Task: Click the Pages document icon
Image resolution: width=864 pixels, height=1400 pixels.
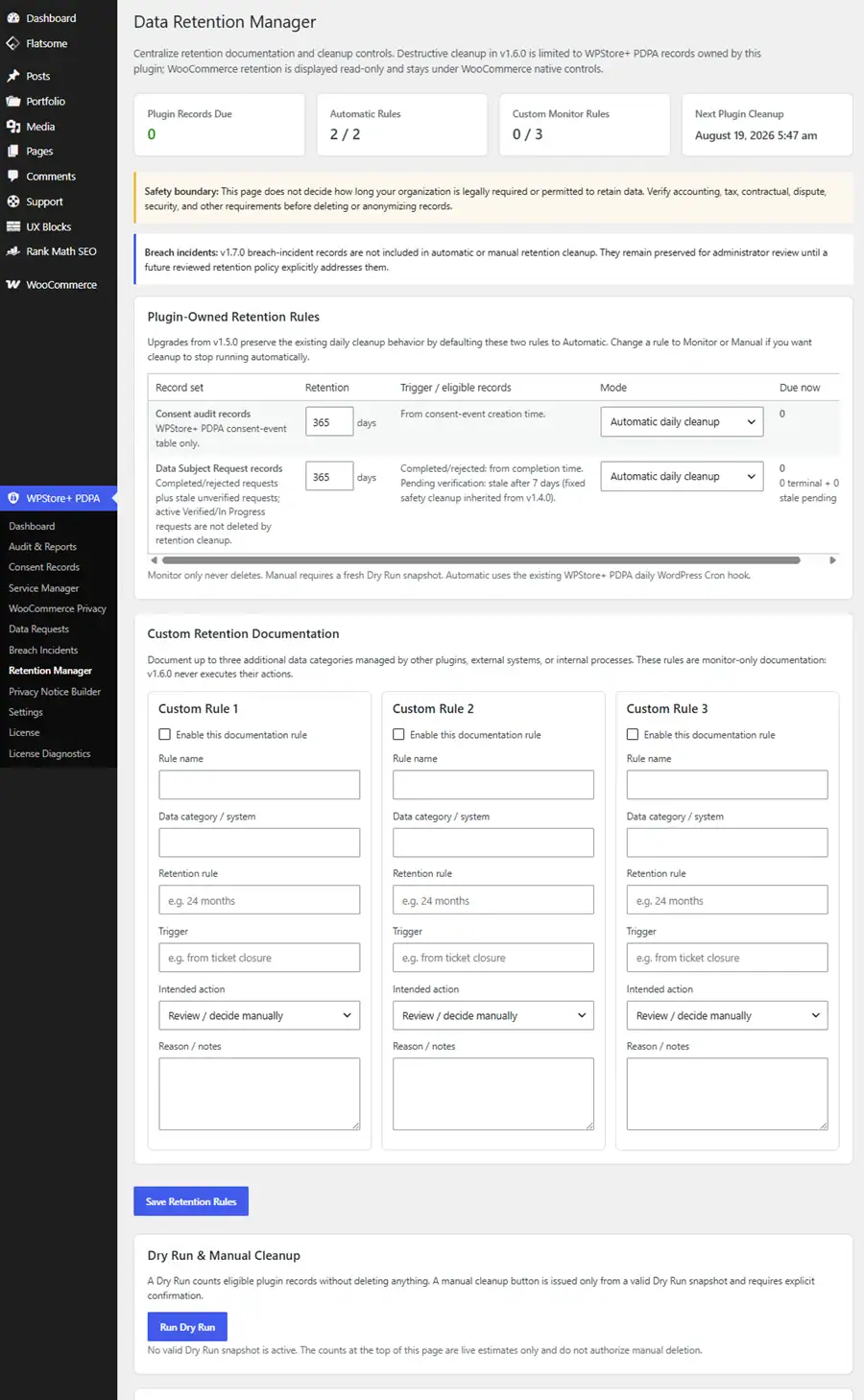Action: [x=13, y=151]
